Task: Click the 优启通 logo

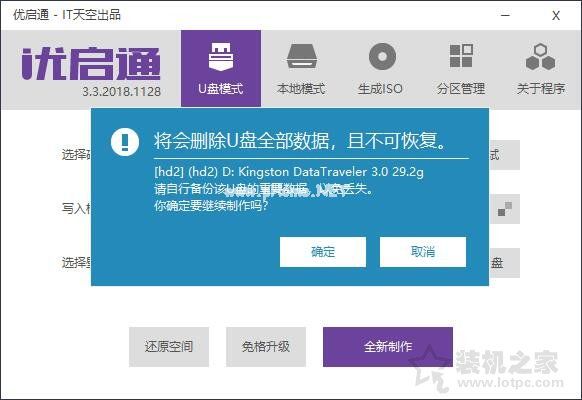Action: pos(91,63)
